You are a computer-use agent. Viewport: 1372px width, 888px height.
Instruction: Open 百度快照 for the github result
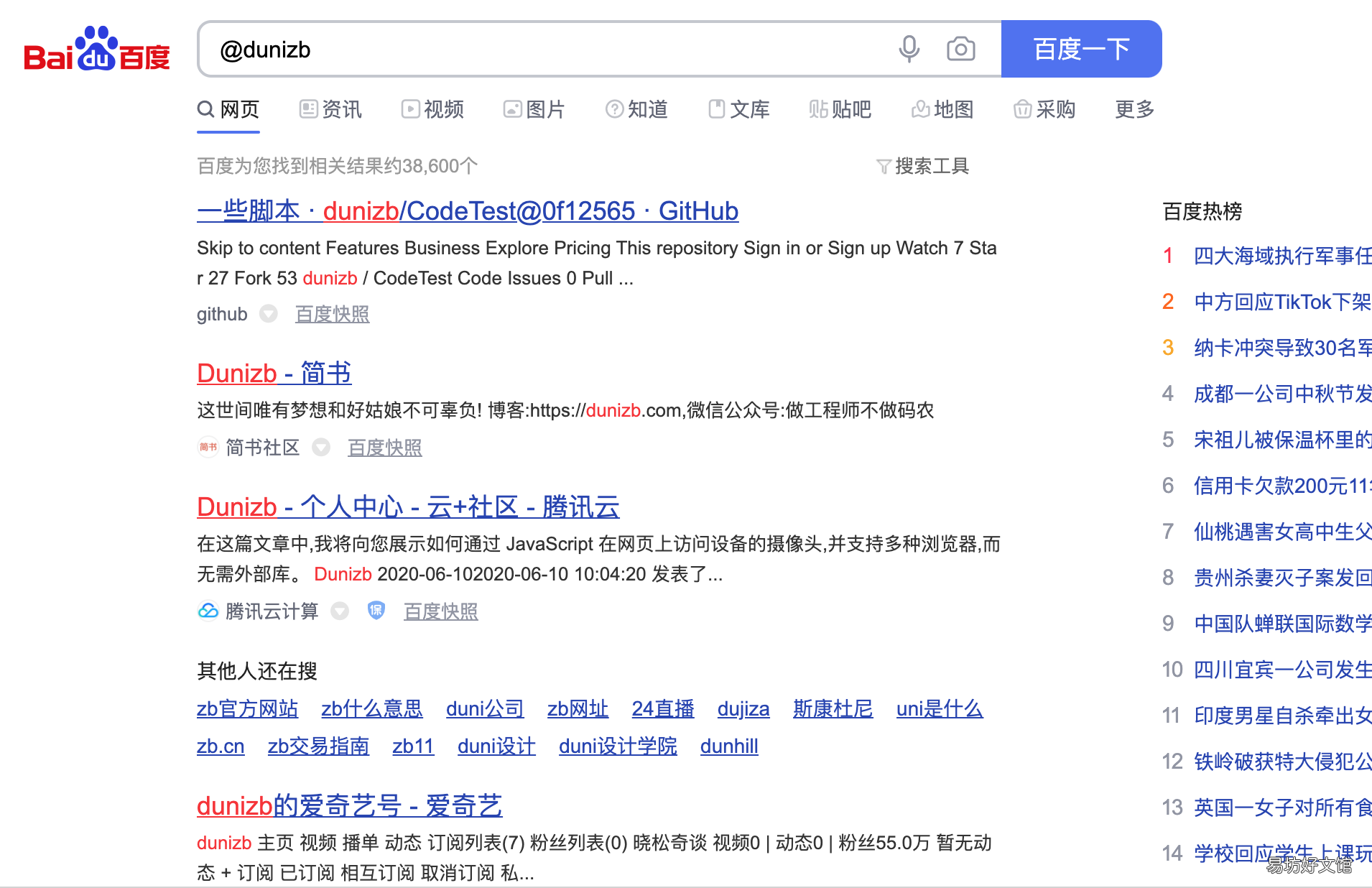(x=332, y=314)
